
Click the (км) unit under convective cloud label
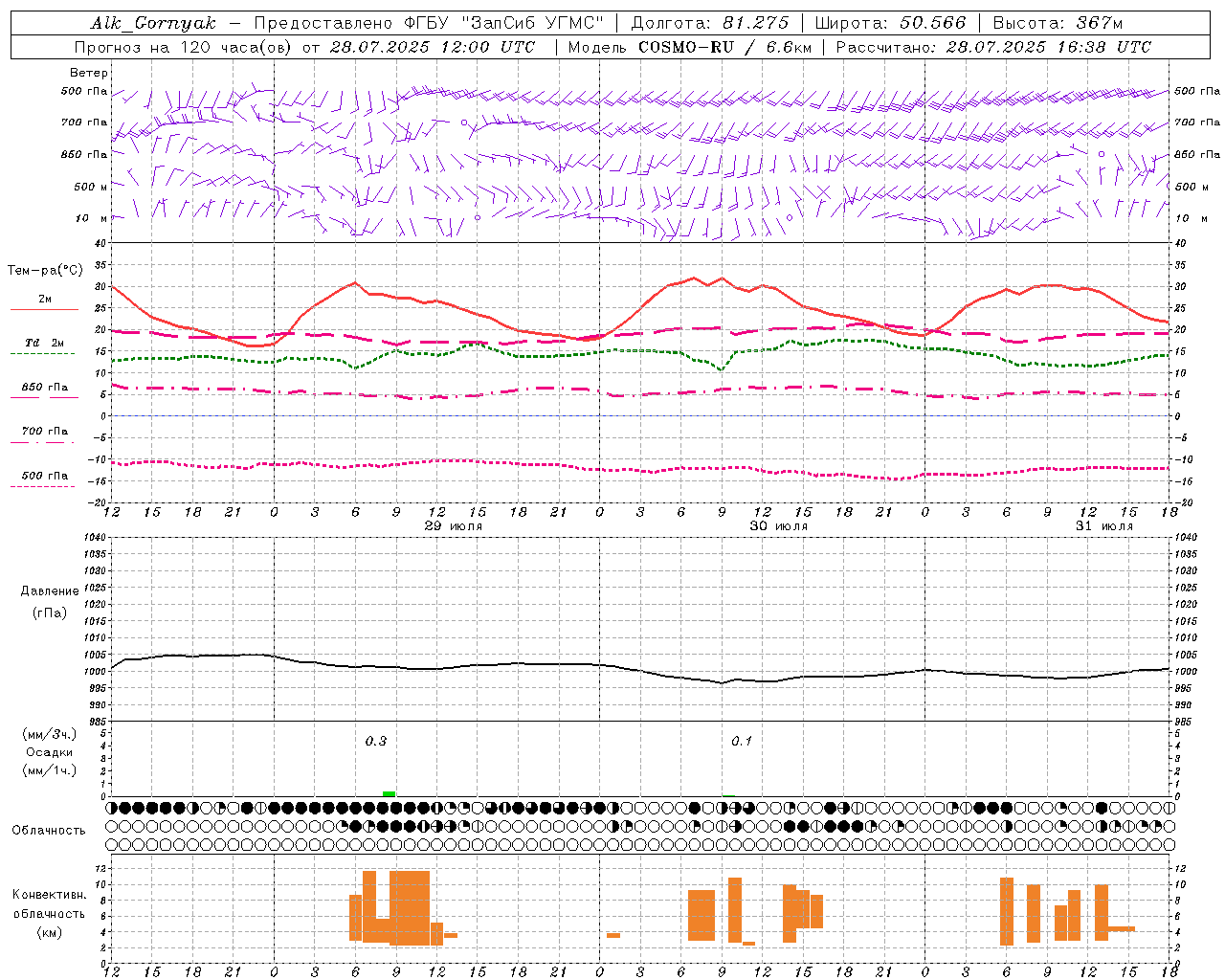tap(49, 932)
